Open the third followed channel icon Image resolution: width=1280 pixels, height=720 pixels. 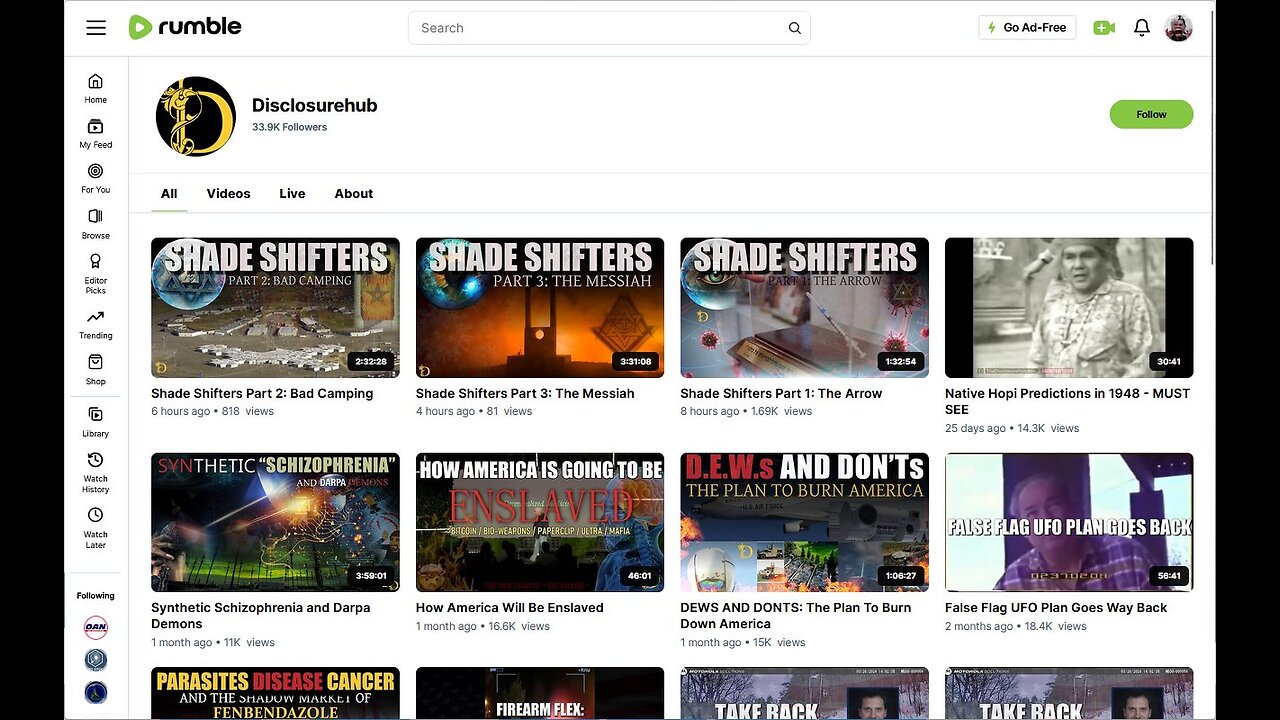[96, 693]
